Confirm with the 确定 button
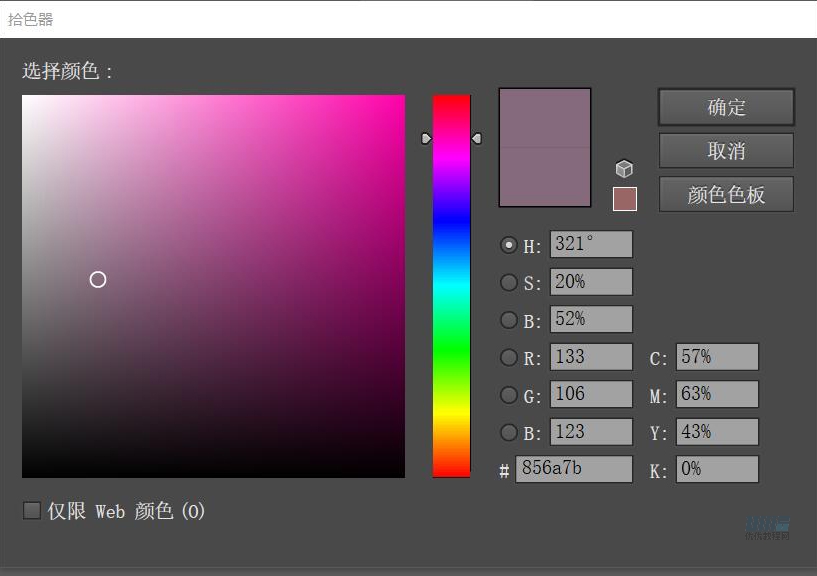Viewport: 817px width, 576px height. click(726, 107)
